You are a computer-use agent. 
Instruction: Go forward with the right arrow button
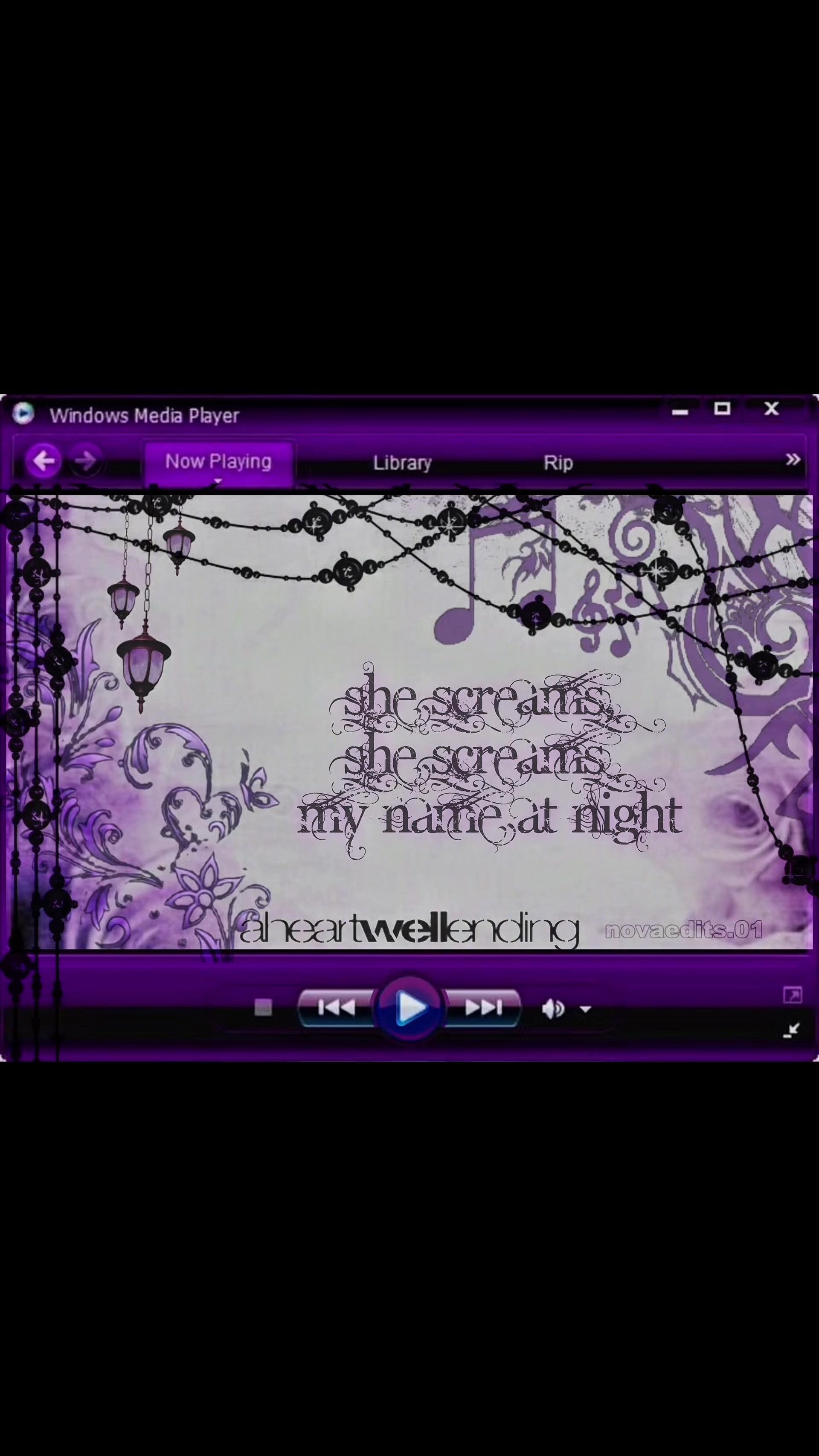point(86,461)
